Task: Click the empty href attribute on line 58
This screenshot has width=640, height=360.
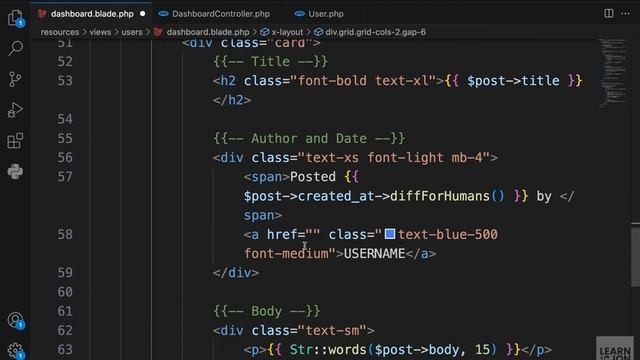Action: (x=293, y=235)
